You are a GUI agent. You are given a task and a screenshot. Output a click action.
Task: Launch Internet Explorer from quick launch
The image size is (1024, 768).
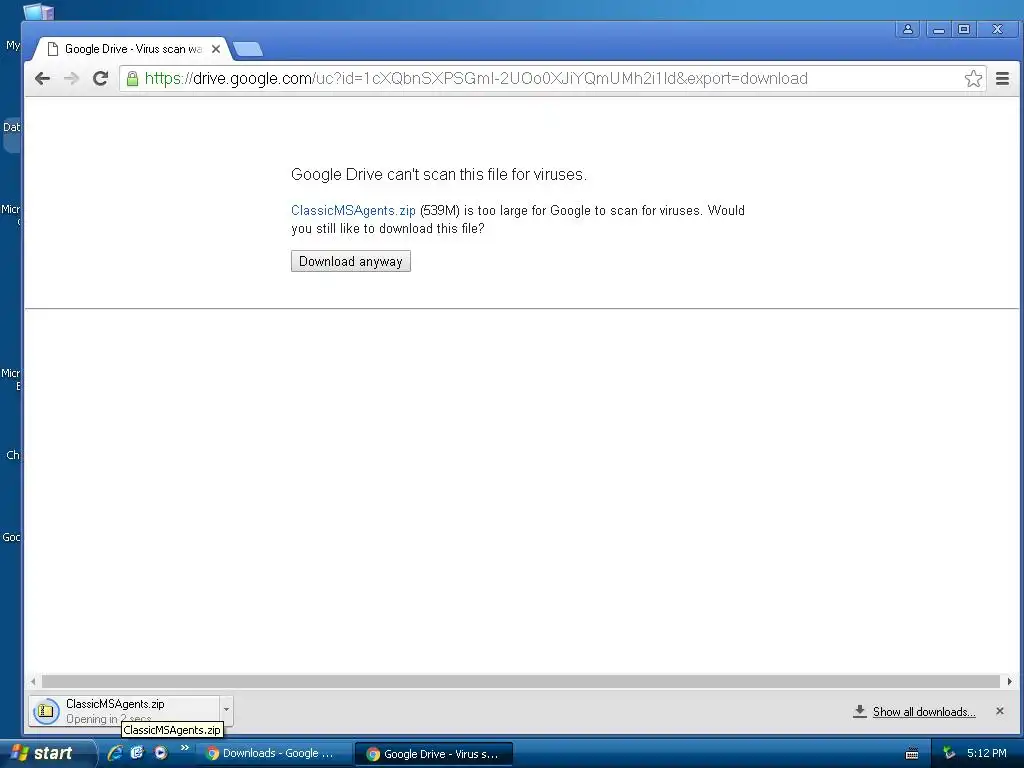pyautogui.click(x=115, y=753)
